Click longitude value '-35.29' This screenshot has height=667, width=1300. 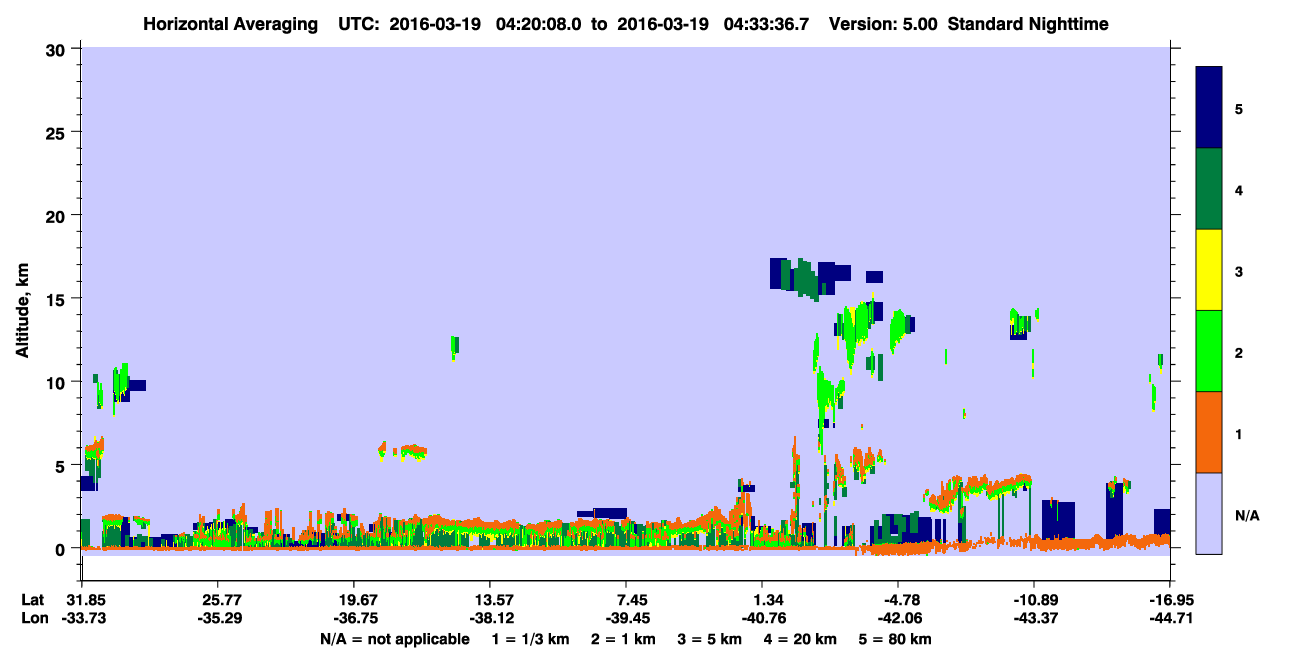pyautogui.click(x=217, y=618)
